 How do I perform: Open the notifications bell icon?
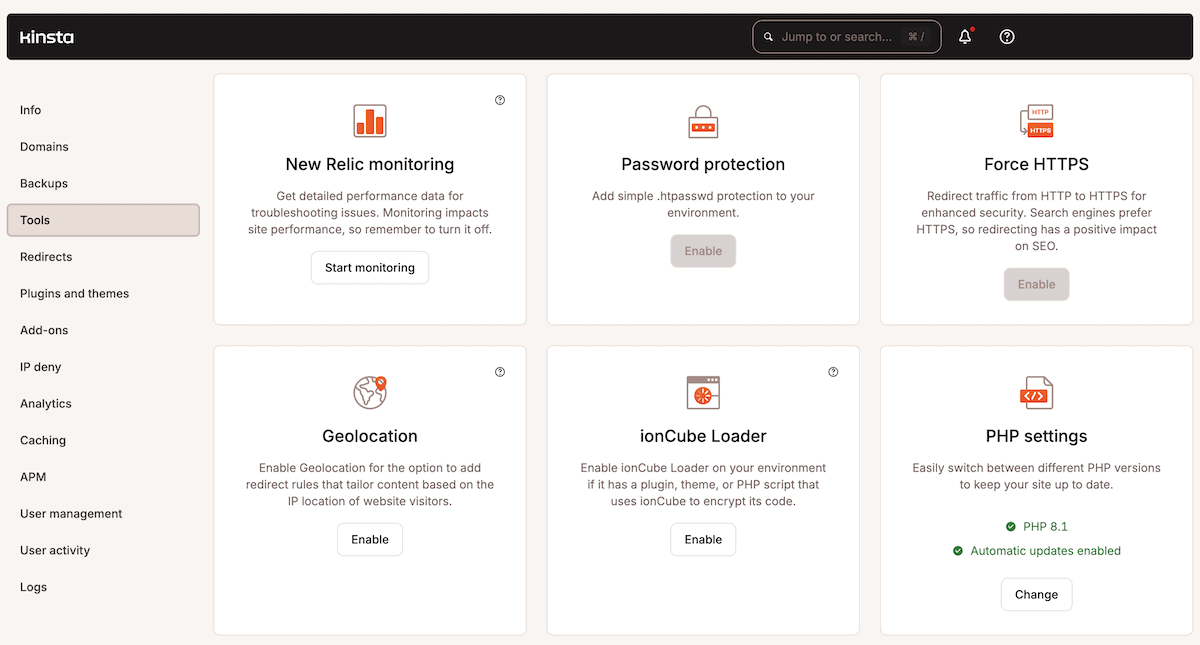click(965, 37)
